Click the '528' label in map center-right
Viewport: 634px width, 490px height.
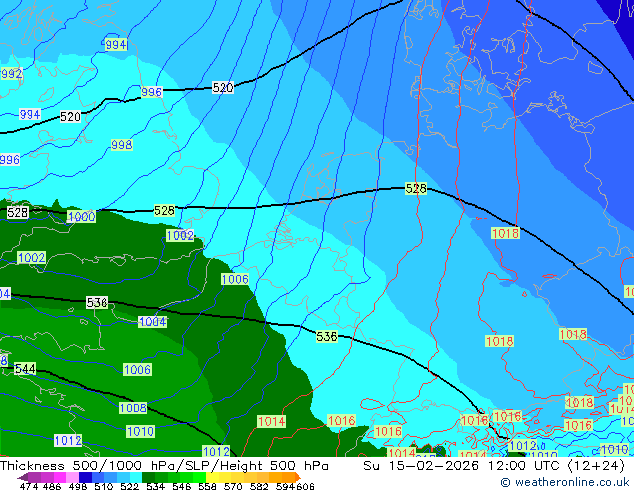tap(416, 188)
